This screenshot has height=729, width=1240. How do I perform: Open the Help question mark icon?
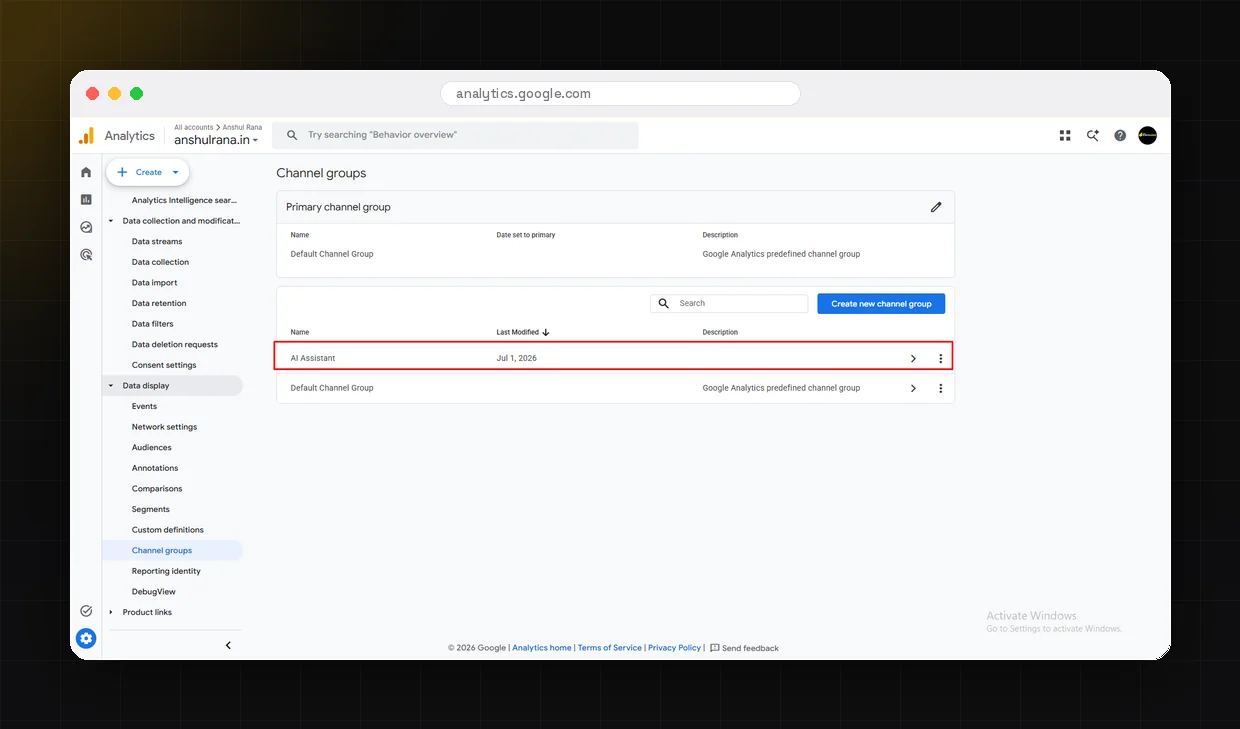(1120, 135)
